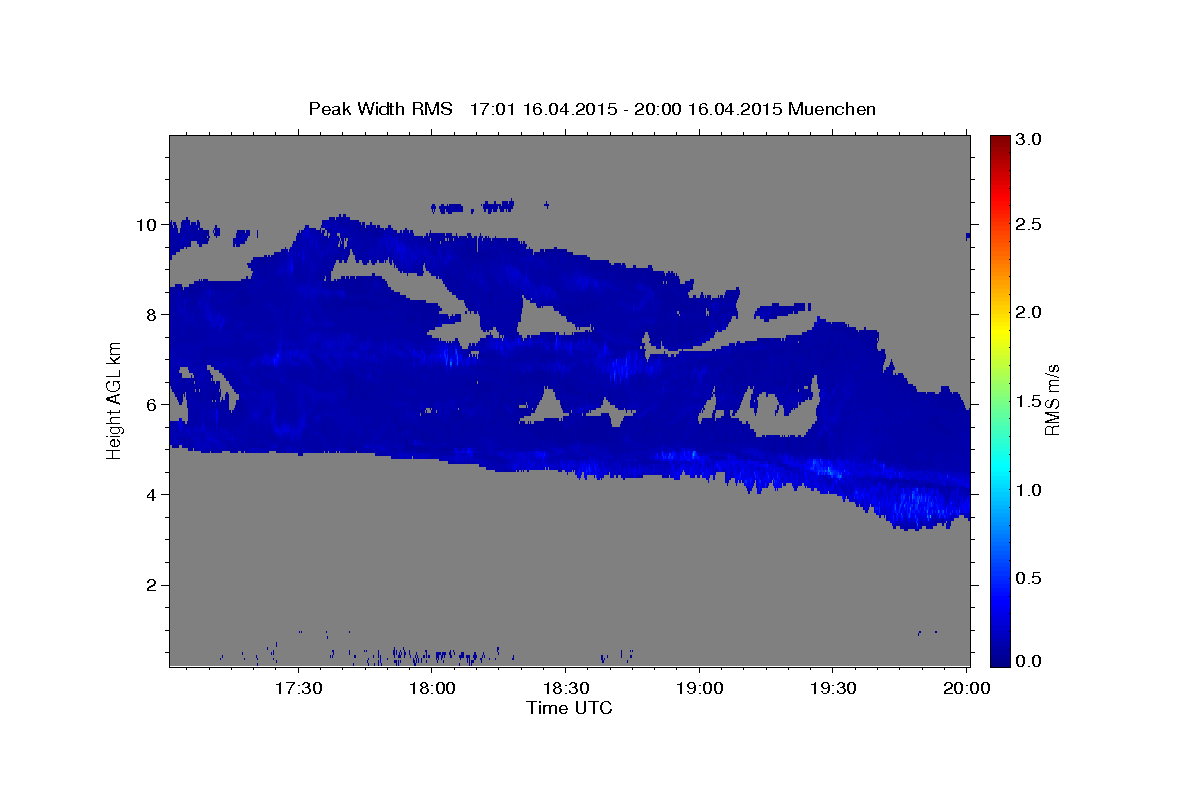Viewport: 1200px width, 800px height.
Task: Click the 18:30 time tick label
Action: click(566, 689)
